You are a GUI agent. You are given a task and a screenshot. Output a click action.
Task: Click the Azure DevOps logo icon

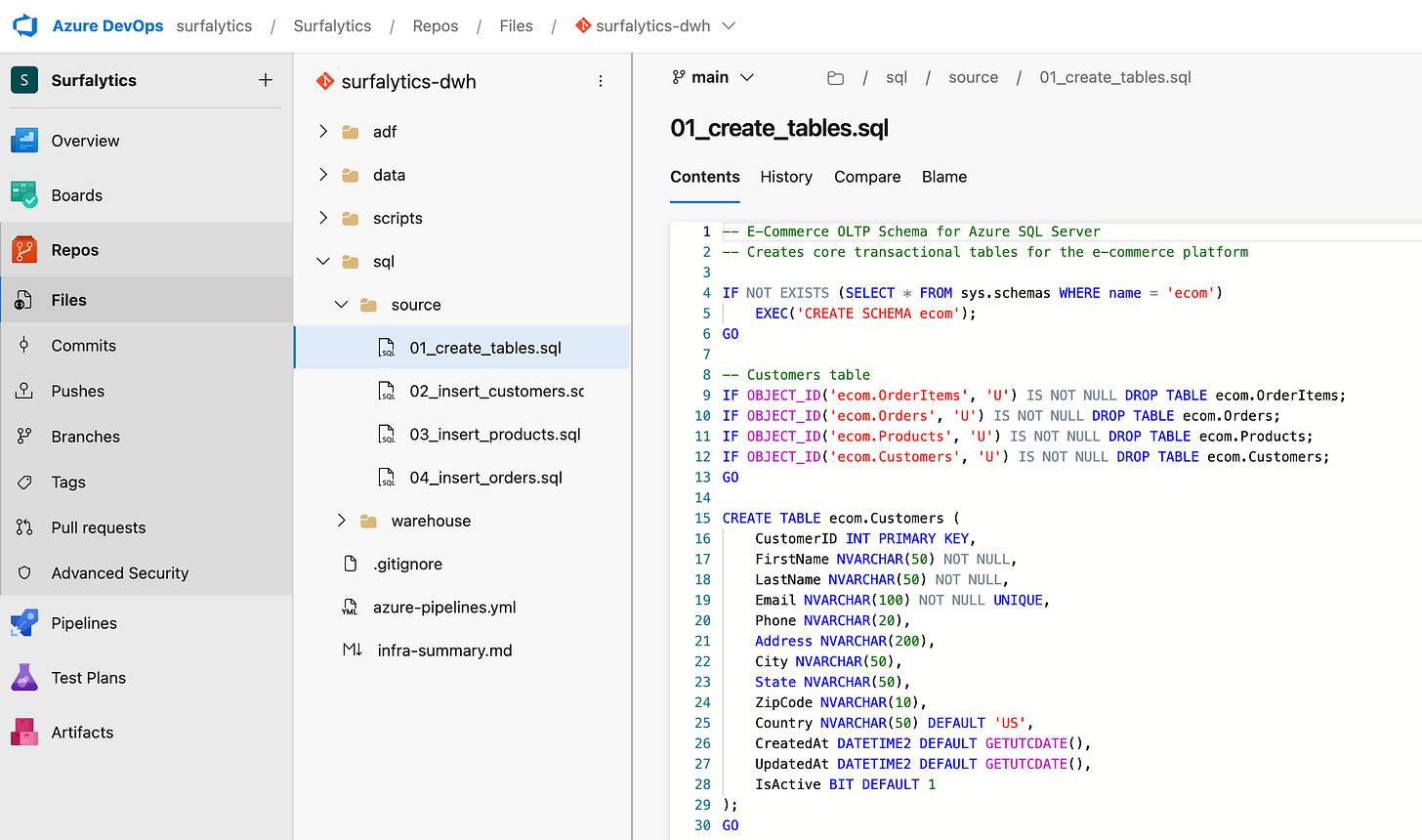tap(24, 26)
